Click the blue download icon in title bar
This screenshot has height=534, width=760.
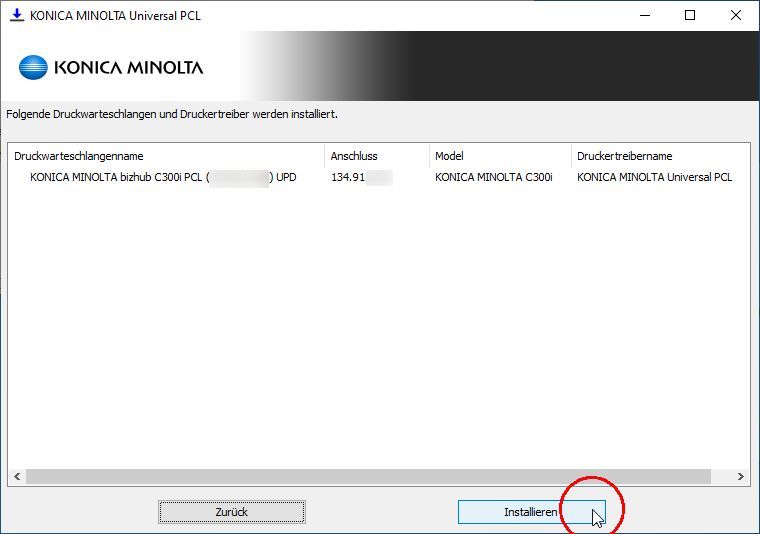click(16, 15)
